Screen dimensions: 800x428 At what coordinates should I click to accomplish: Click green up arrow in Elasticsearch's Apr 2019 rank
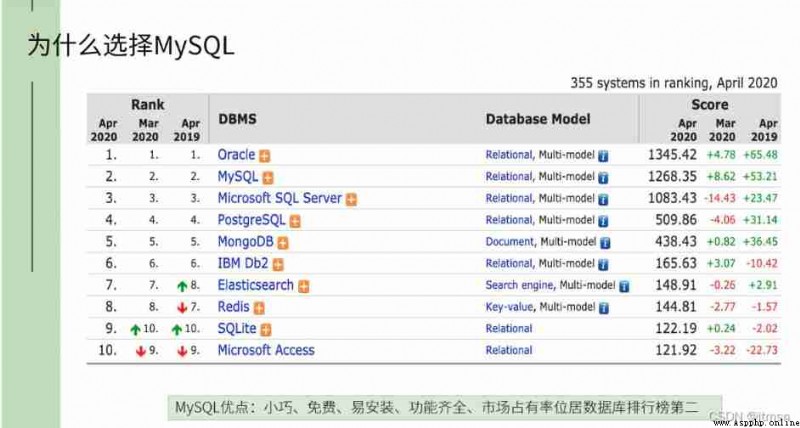[182, 286]
